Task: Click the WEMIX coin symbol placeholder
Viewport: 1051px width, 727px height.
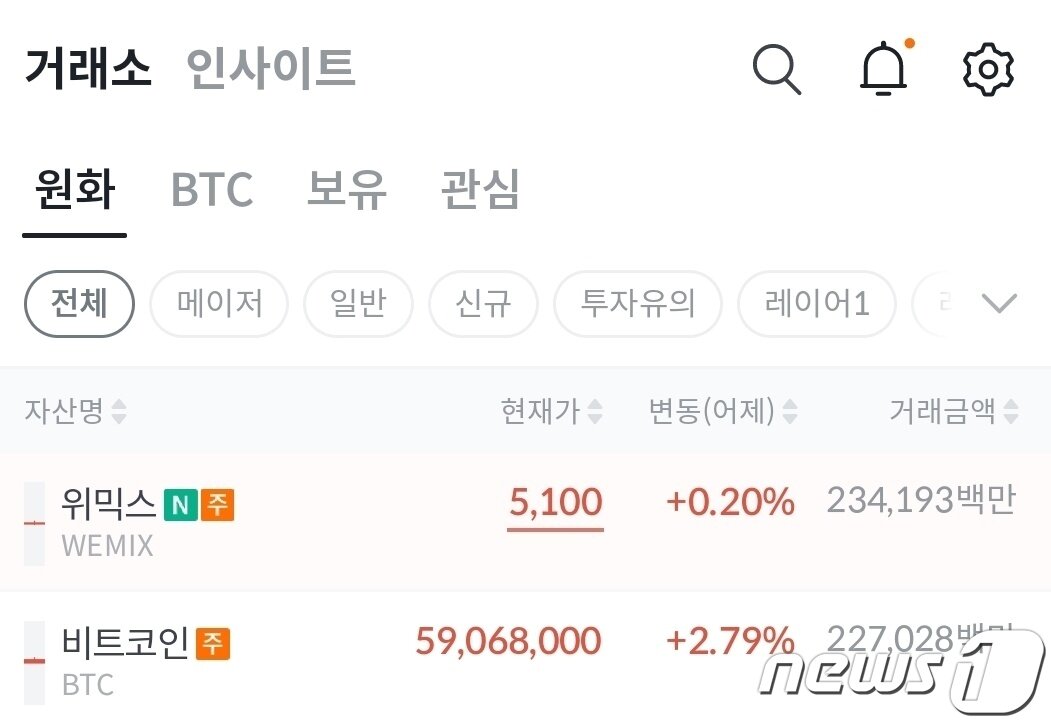Action: (36, 520)
